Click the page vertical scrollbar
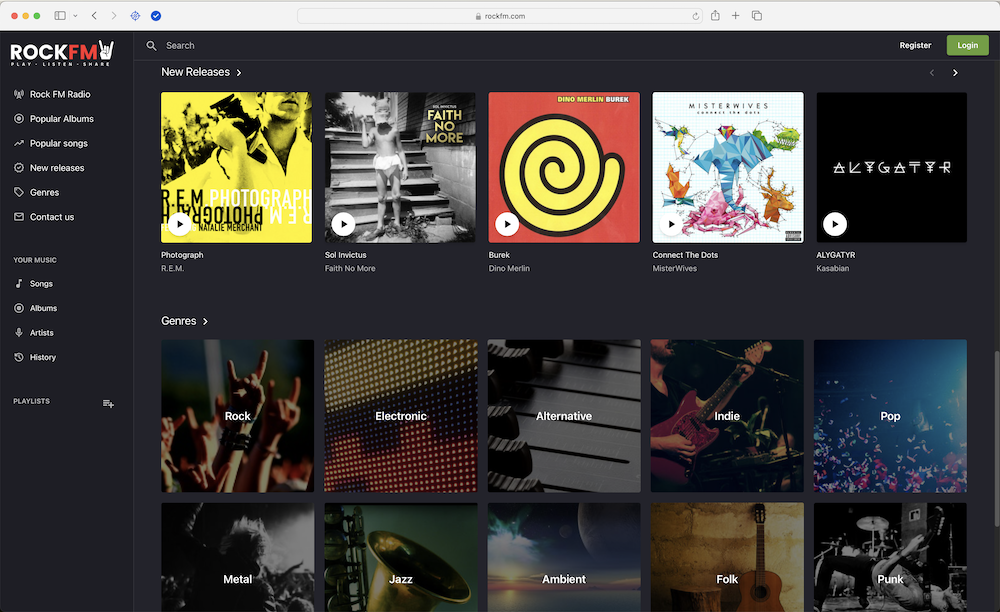 (x=996, y=439)
